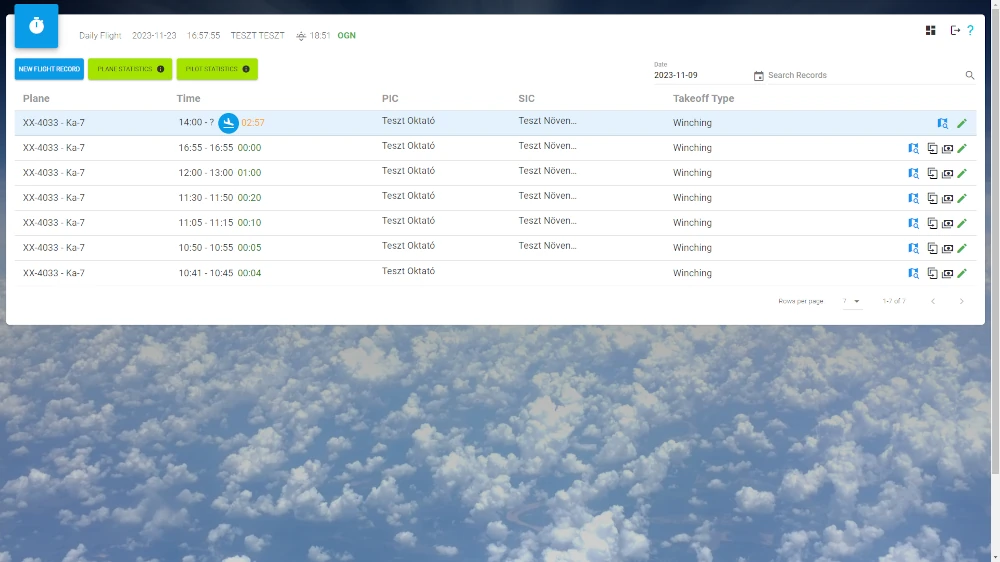Edit the in-progress 14:00 flight

[962, 123]
